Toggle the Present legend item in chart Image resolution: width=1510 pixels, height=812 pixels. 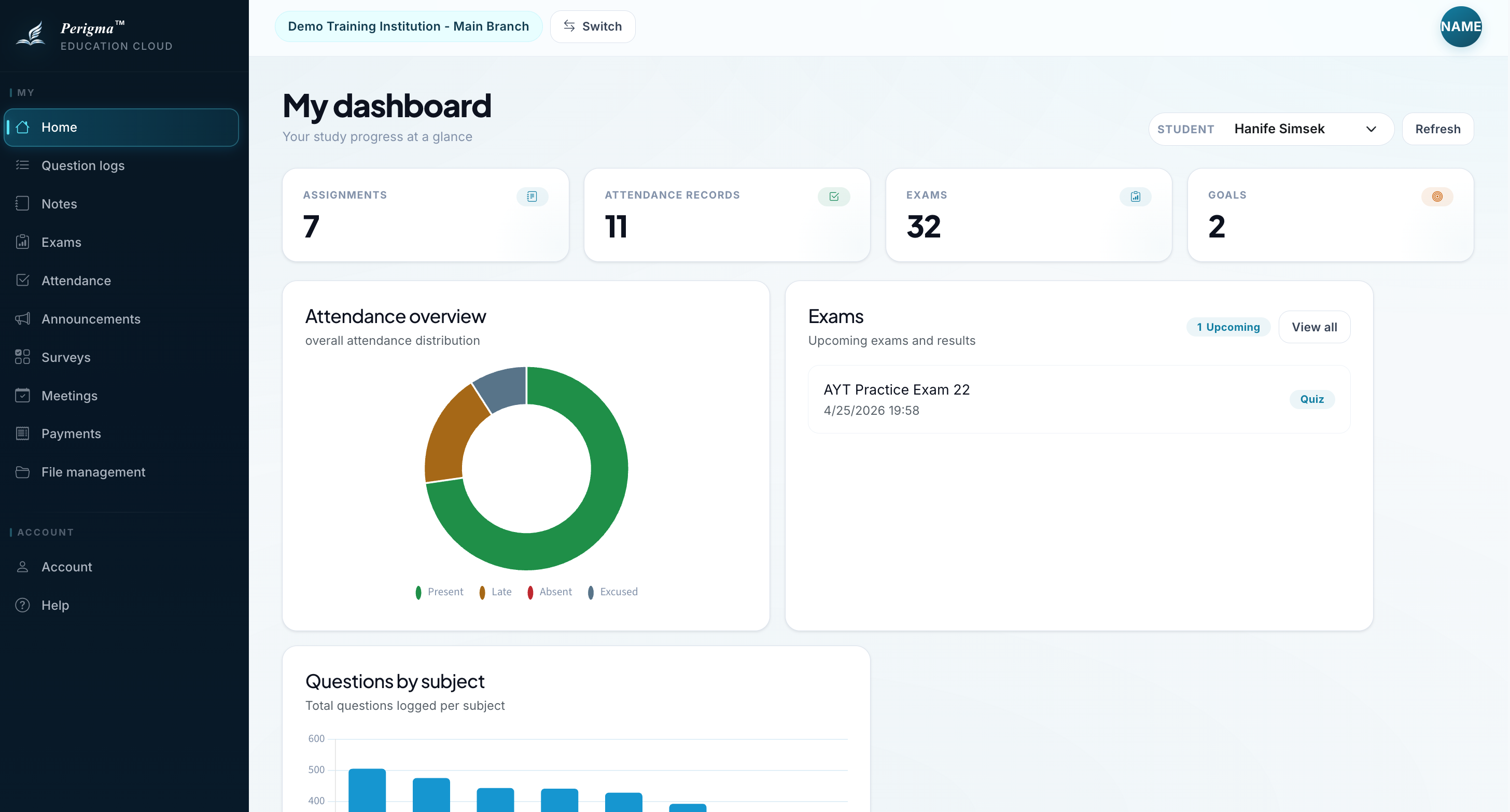[x=439, y=592]
